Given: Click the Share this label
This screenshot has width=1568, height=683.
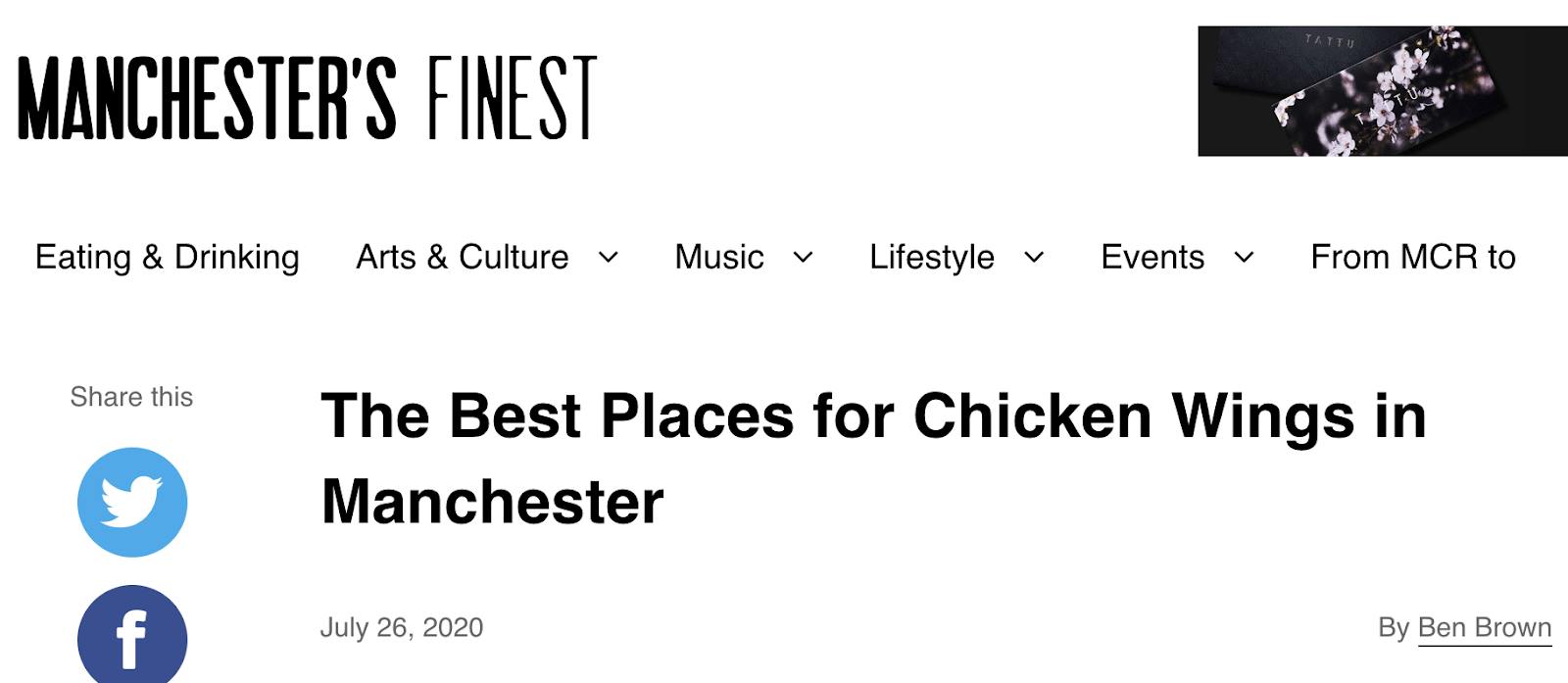Looking at the screenshot, I should [131, 397].
